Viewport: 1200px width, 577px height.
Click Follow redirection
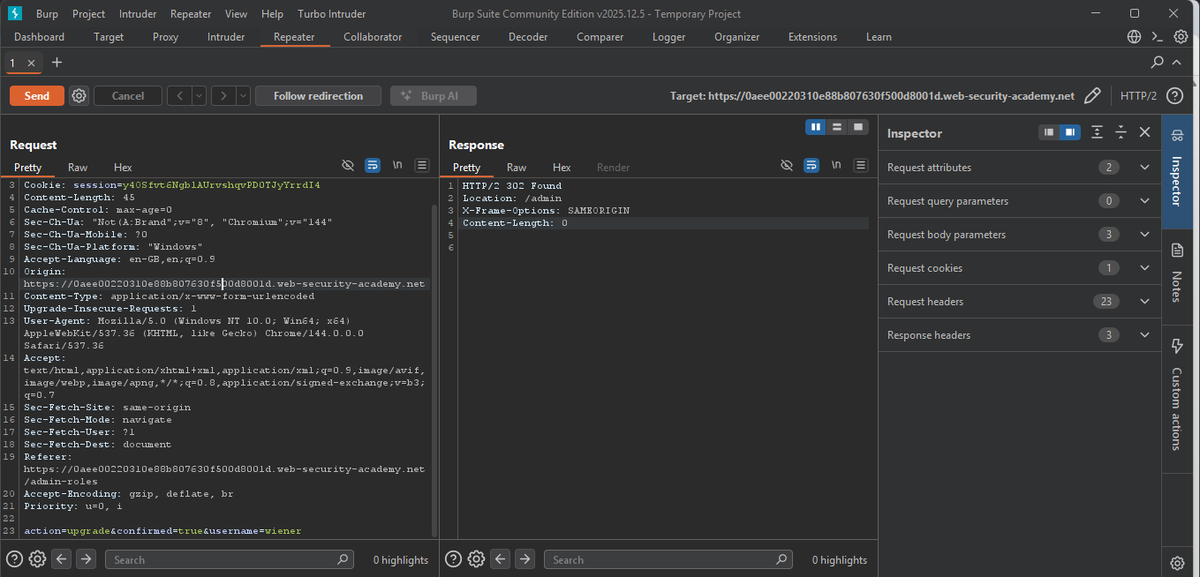tap(318, 96)
